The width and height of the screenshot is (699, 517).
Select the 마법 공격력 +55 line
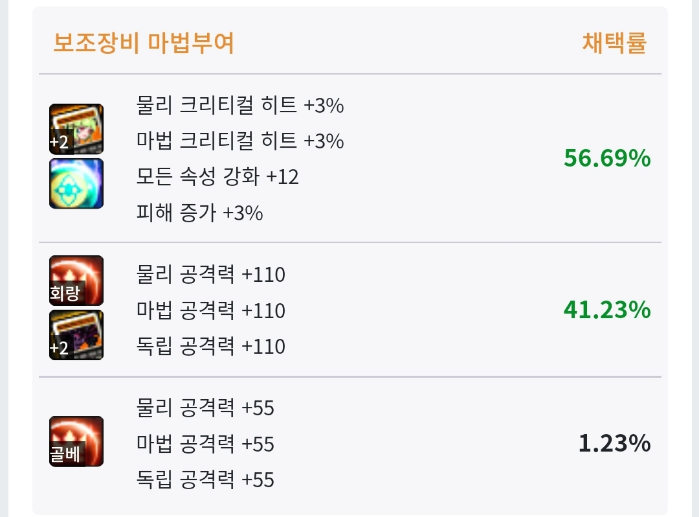pos(205,443)
